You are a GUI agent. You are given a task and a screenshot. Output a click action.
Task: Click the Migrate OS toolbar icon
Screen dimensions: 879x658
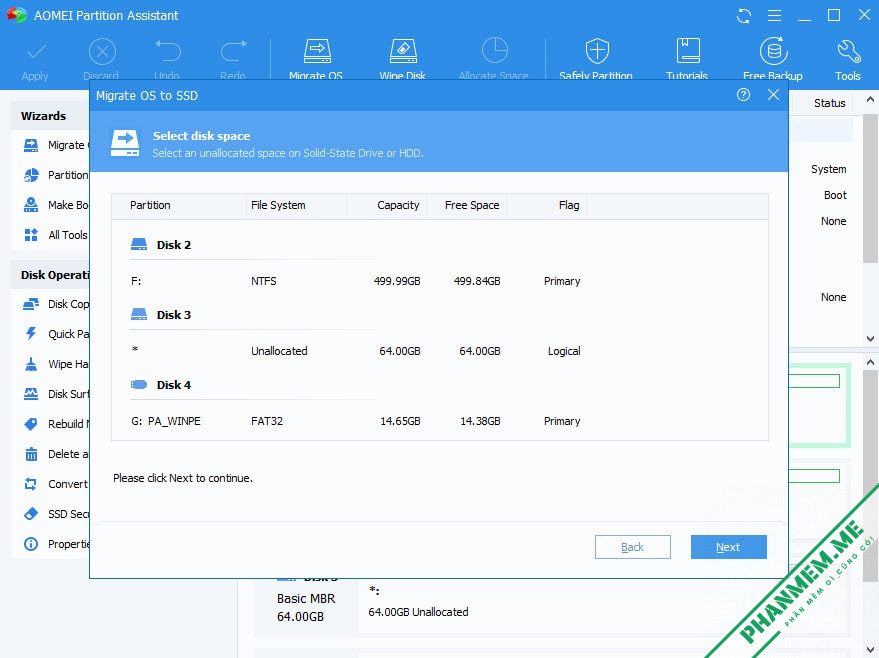(317, 51)
